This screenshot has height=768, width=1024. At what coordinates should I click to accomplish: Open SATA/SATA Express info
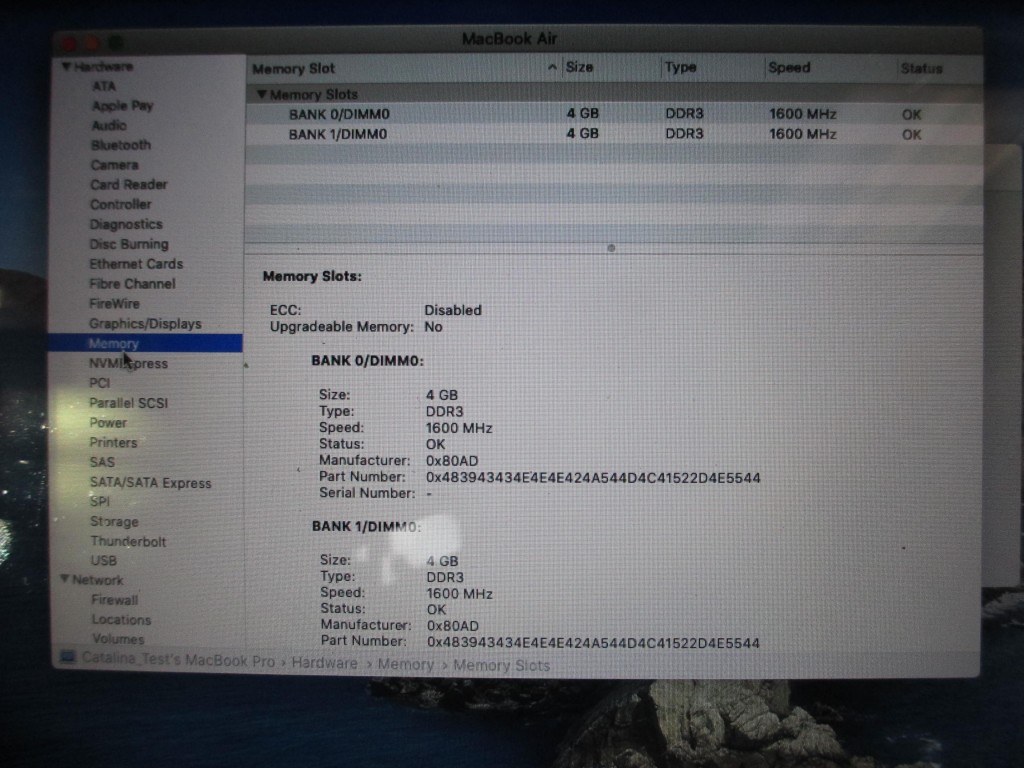(x=150, y=483)
